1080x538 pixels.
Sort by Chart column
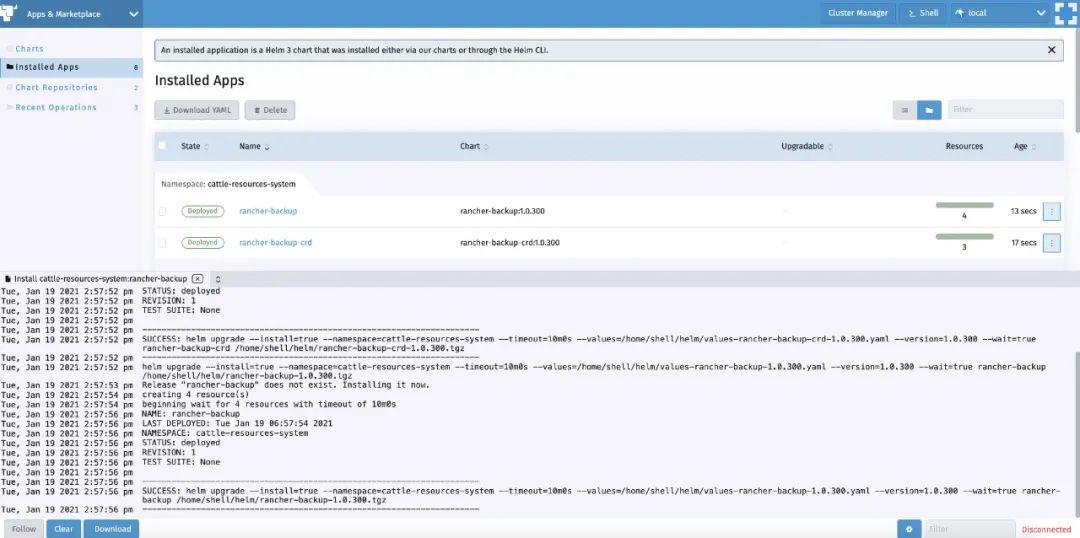point(474,147)
